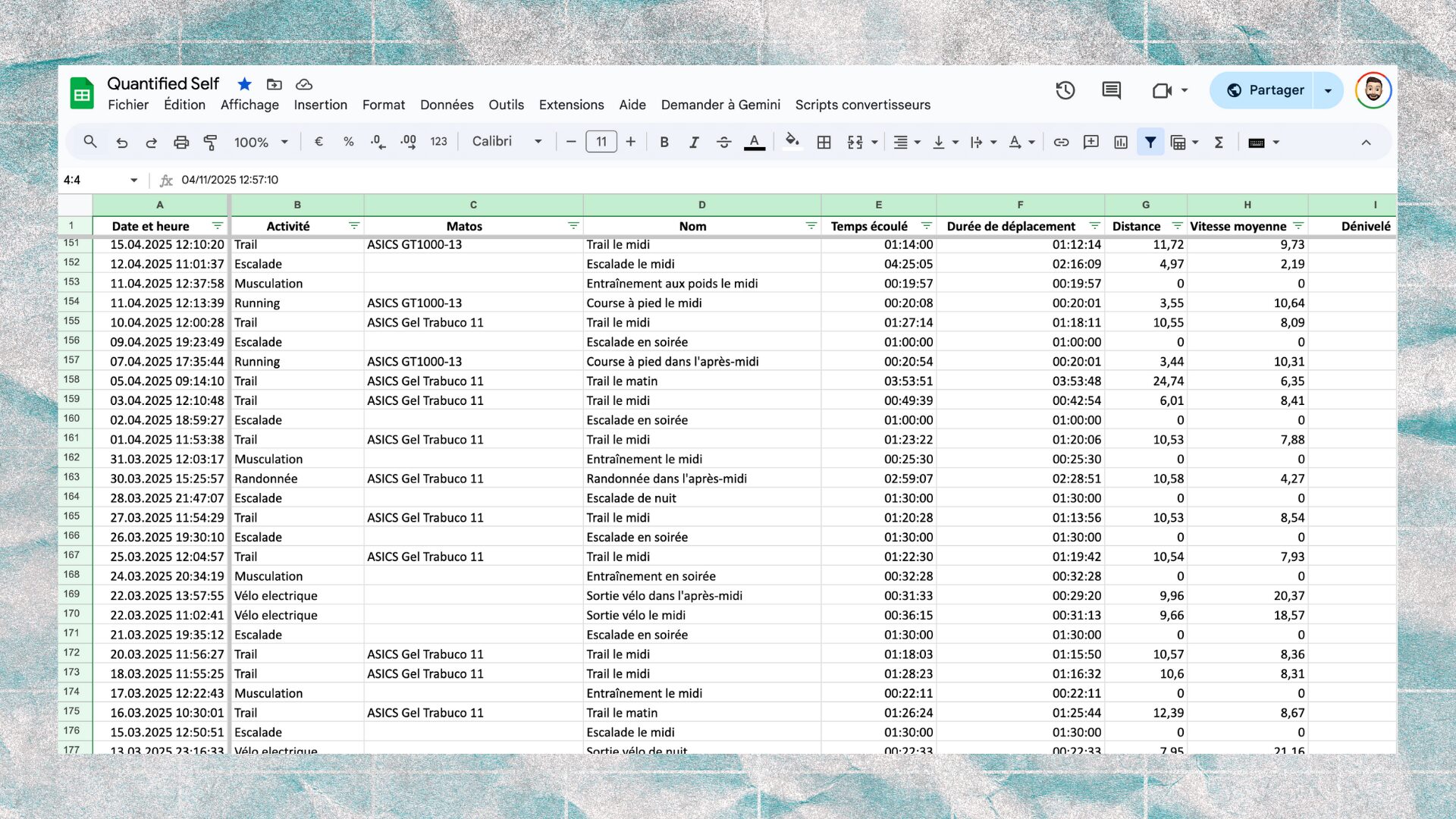Expand the 100% zoom dropdown
This screenshot has height=819, width=1456.
(261, 142)
